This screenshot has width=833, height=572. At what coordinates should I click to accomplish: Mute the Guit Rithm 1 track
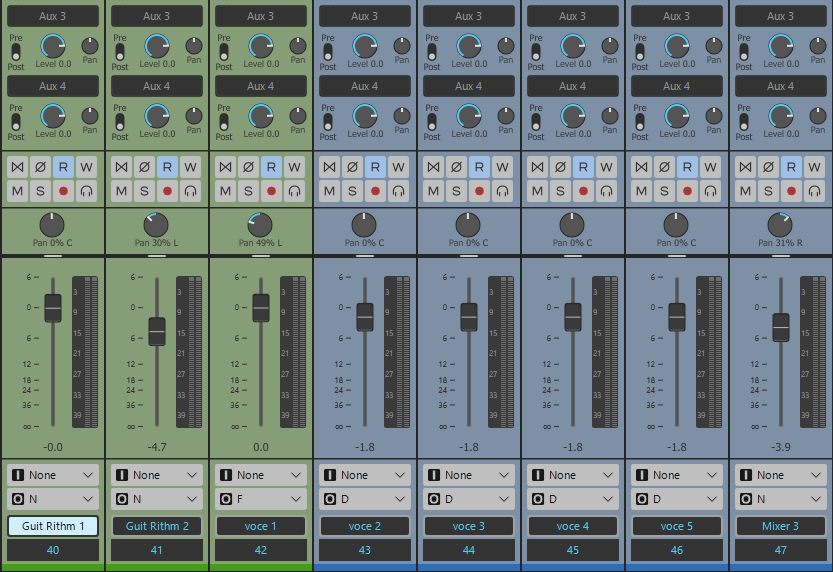[17, 190]
